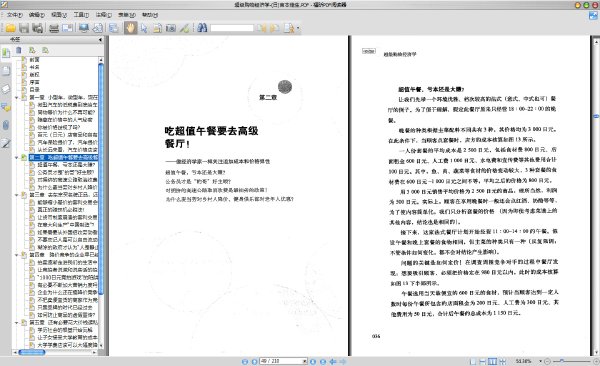Go to previous view with the left arrow
This screenshot has width=600, height=366.
333,361
